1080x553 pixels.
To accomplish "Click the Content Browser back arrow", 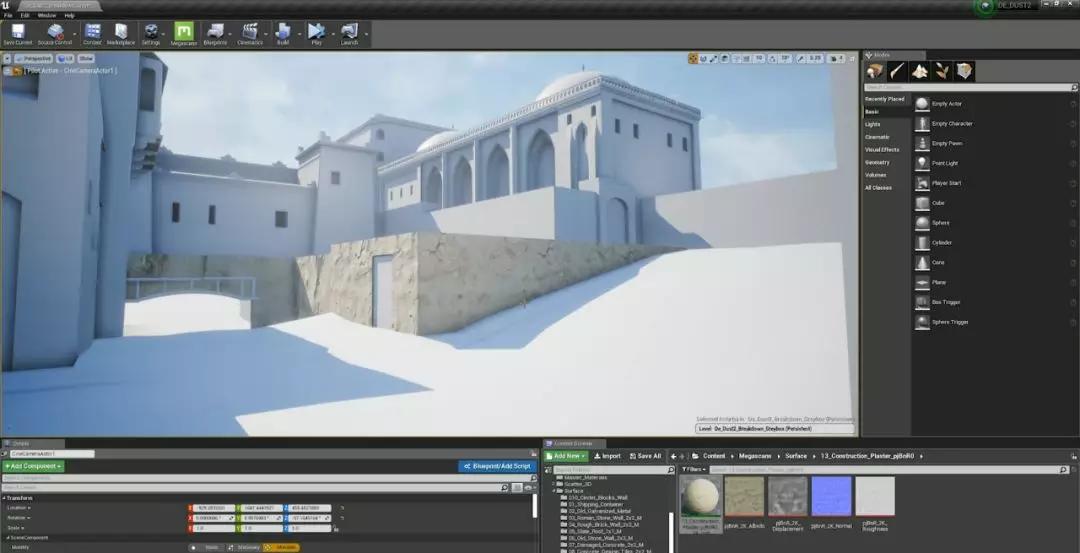I will 674,456.
